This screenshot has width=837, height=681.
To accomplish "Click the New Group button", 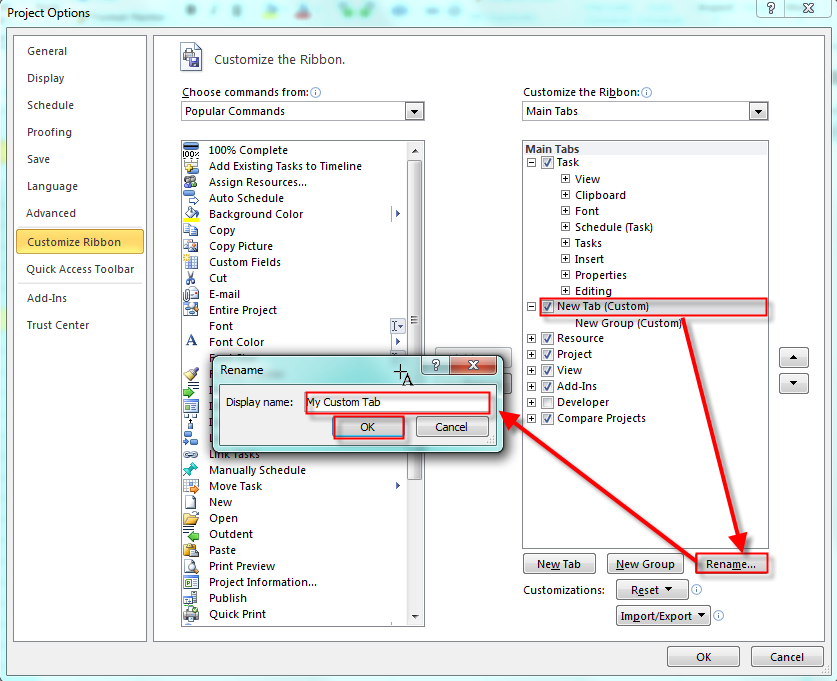I will pos(644,564).
